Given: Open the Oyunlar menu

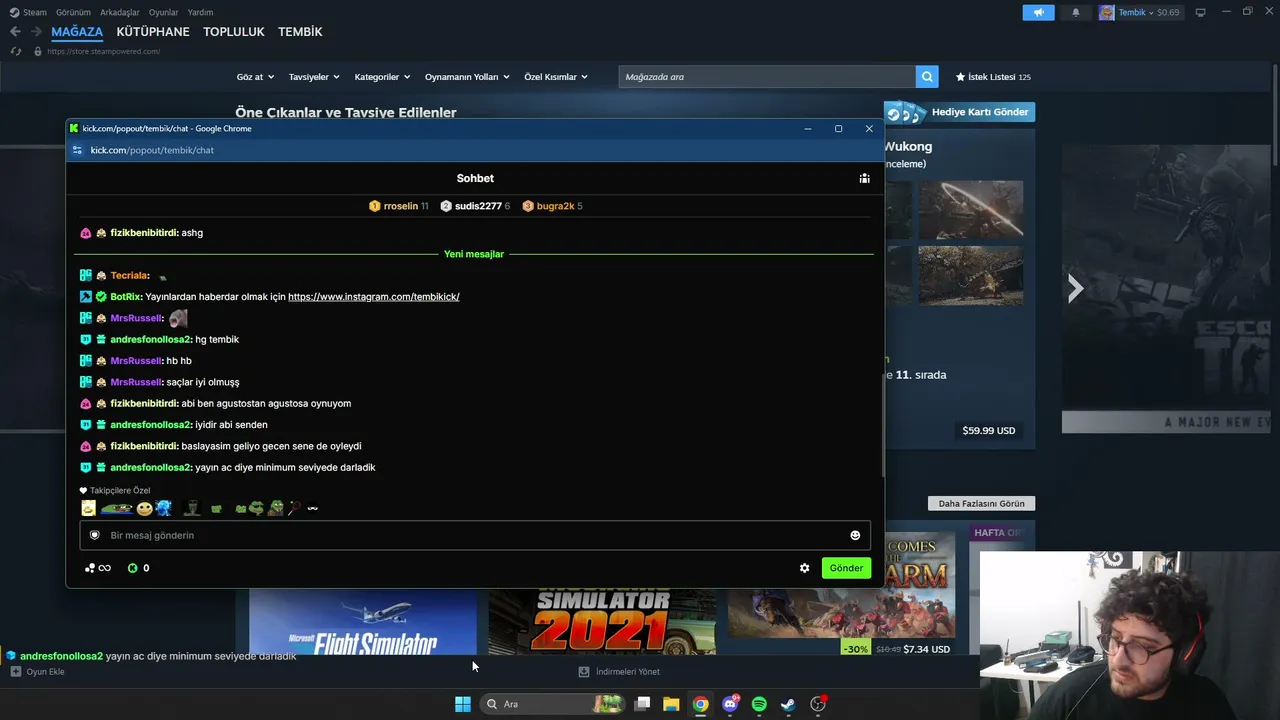Looking at the screenshot, I should coord(163,12).
